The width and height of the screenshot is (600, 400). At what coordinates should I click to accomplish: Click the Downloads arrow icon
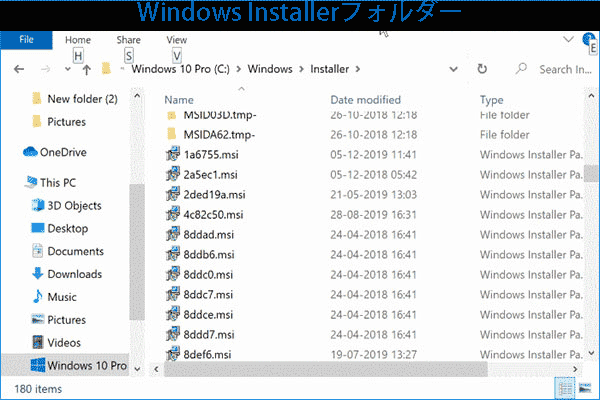pyautogui.click(x=38, y=274)
